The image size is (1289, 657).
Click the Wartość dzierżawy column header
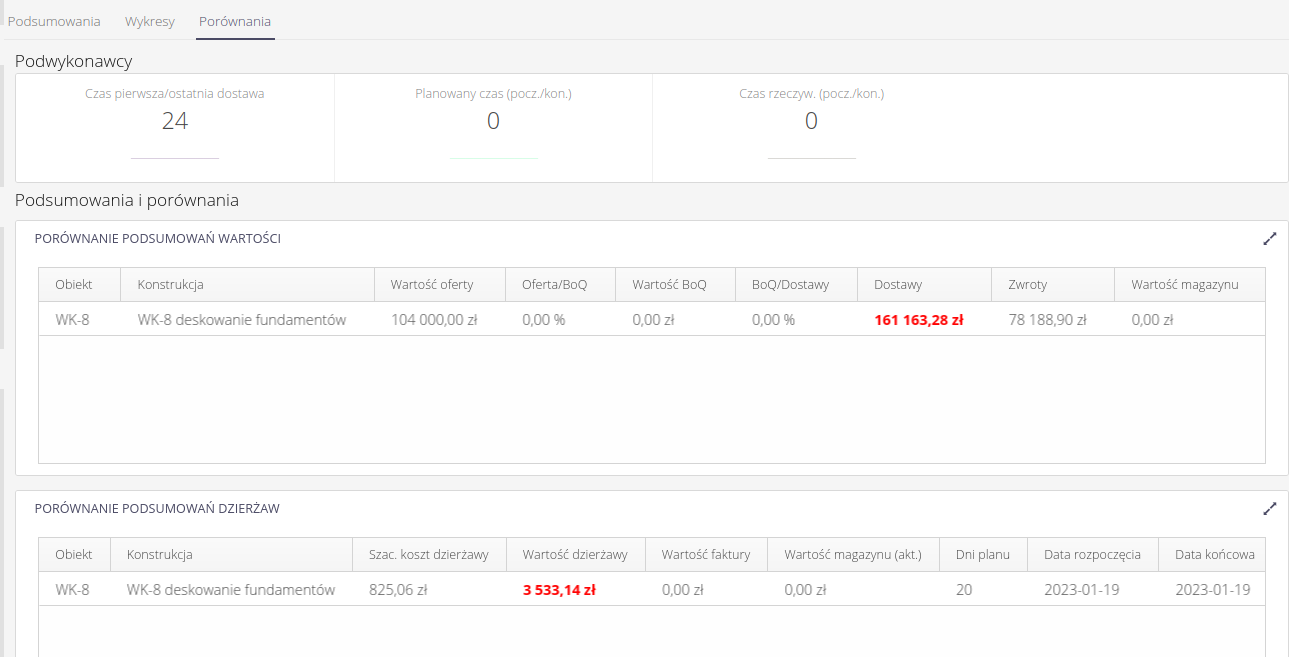click(x=575, y=555)
